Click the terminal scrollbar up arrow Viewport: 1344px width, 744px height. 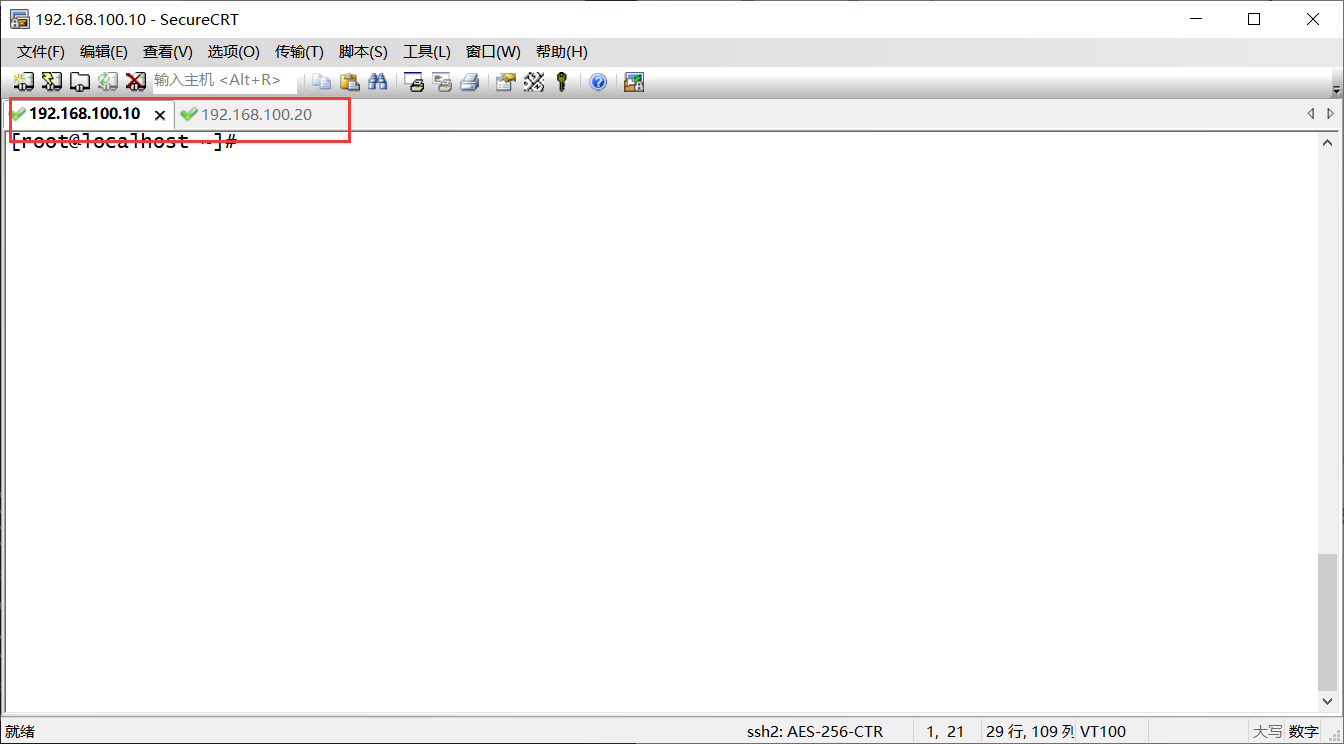(x=1328, y=142)
